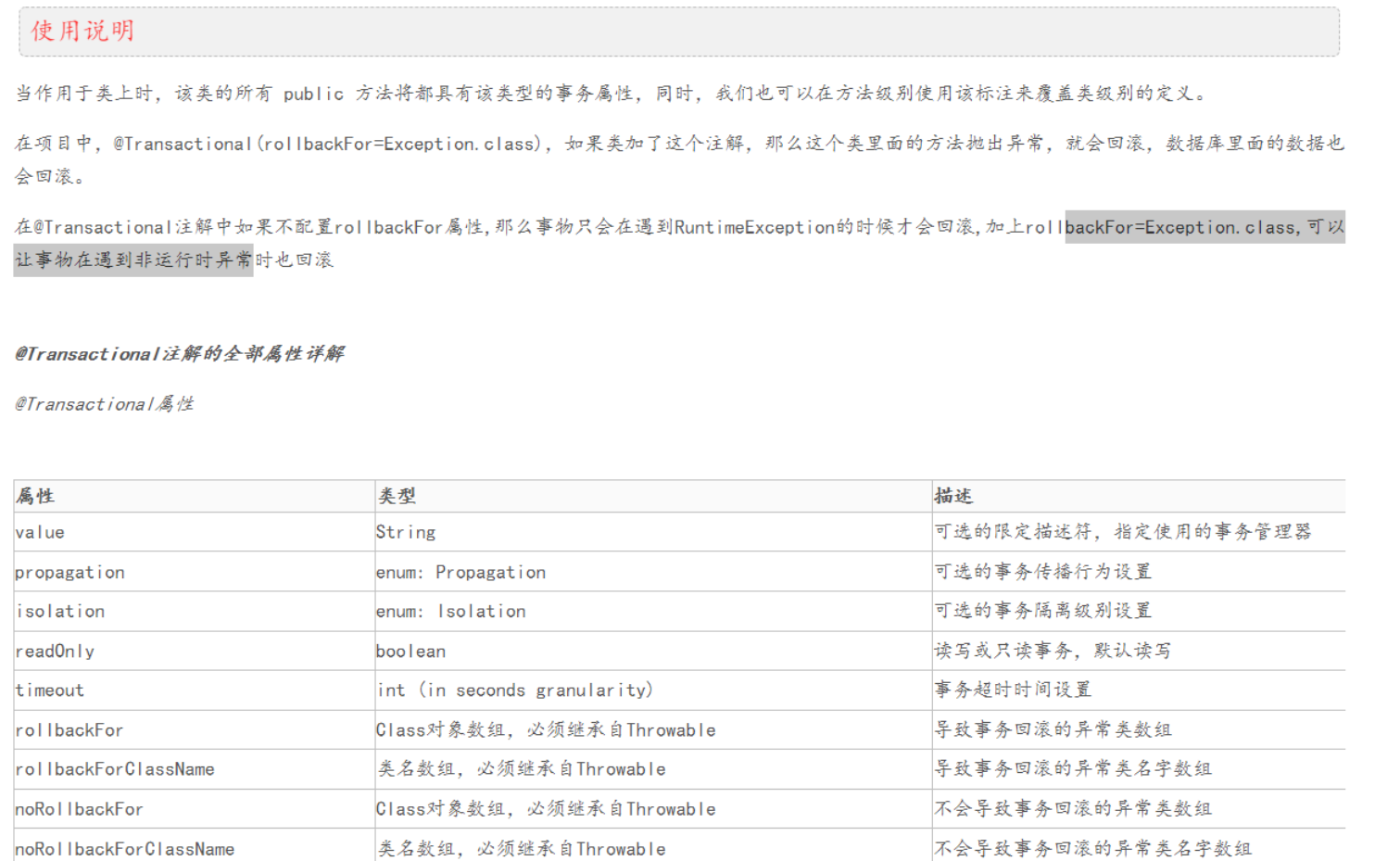The width and height of the screenshot is (1400, 861).
Task: Click description 导致事务回滚的异常类名字数组
Action: click(1073, 768)
